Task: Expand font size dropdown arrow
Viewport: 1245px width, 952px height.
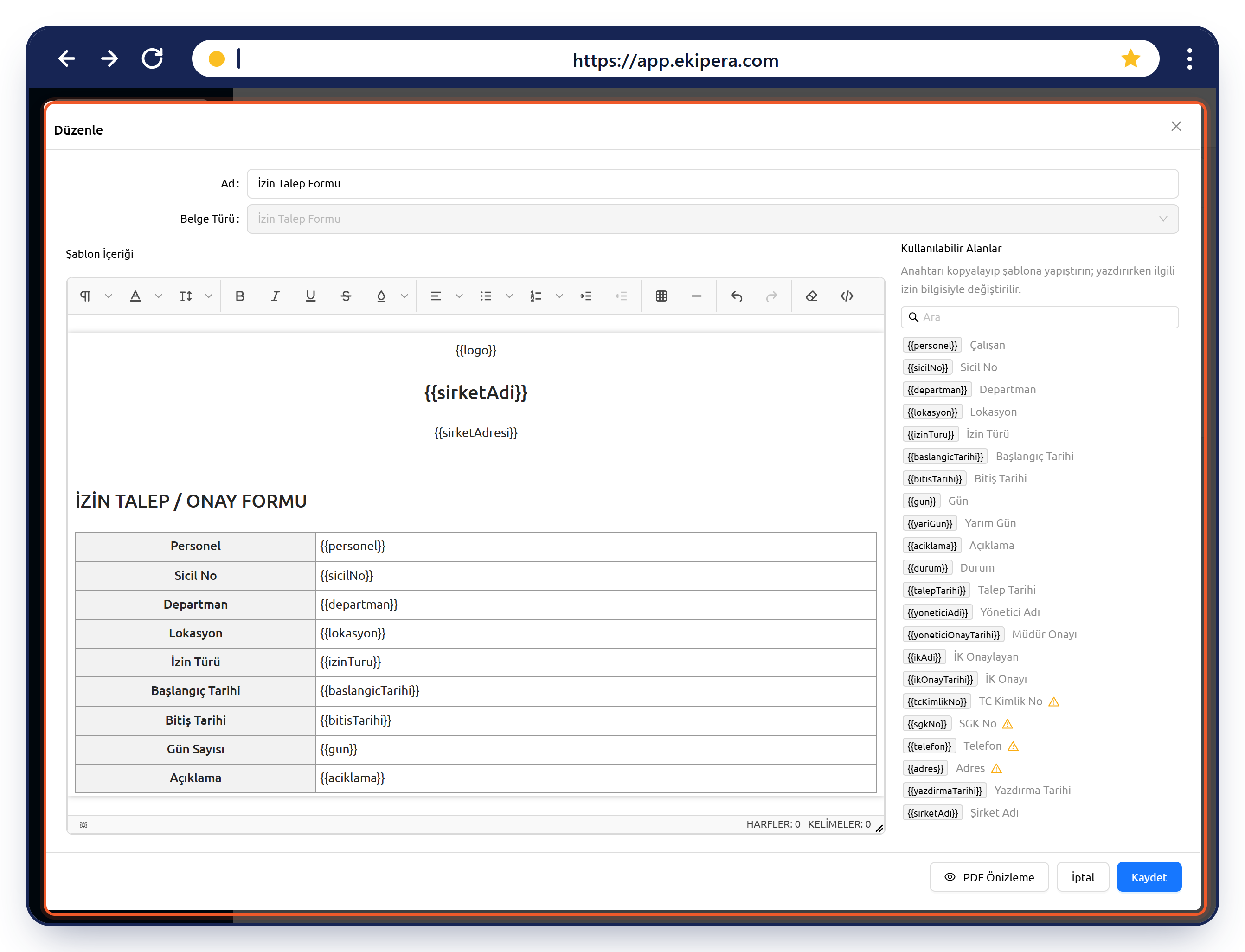Action: coord(208,296)
